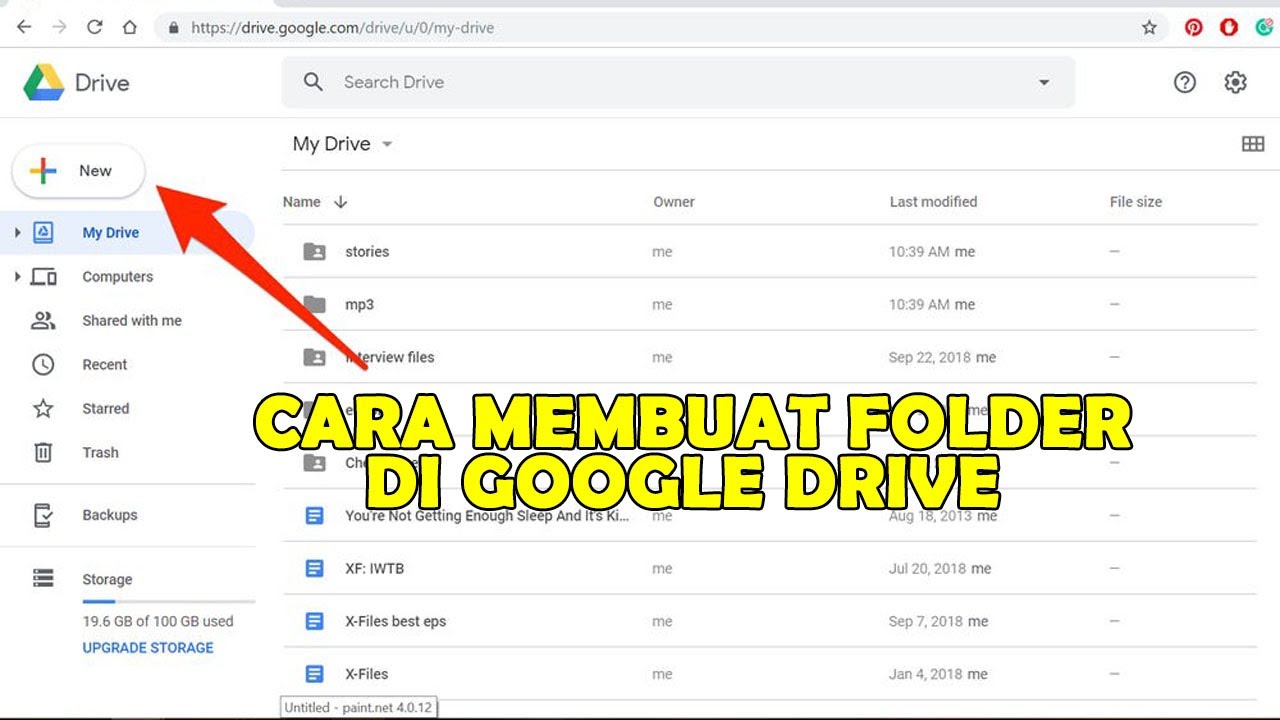Select the stories folder name
The width and height of the screenshot is (1280, 720).
367,251
